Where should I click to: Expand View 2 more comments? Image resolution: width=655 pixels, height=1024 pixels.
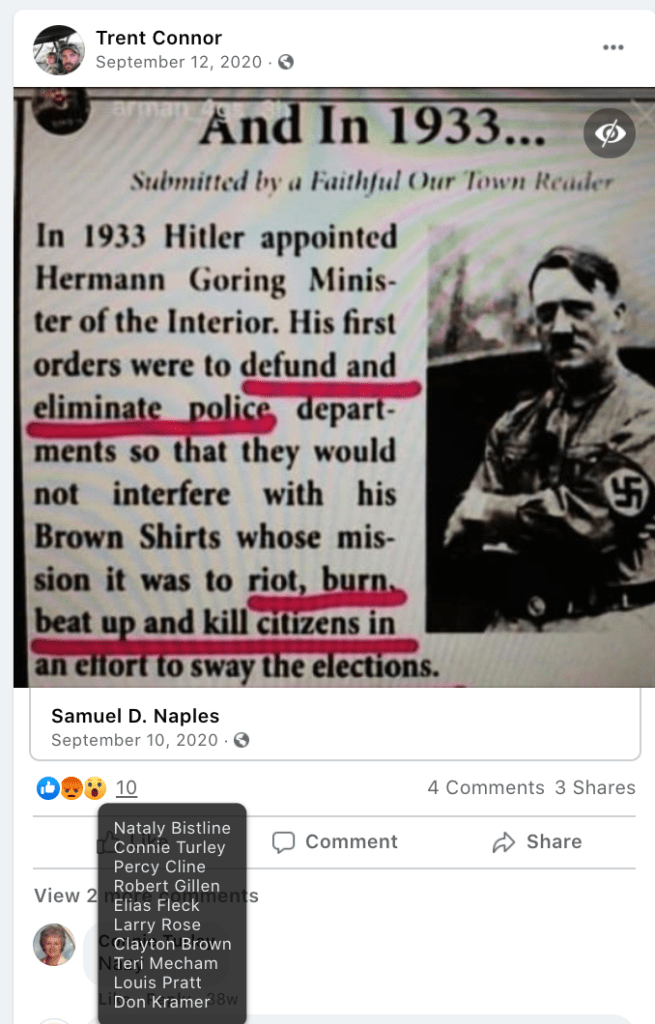(x=146, y=895)
